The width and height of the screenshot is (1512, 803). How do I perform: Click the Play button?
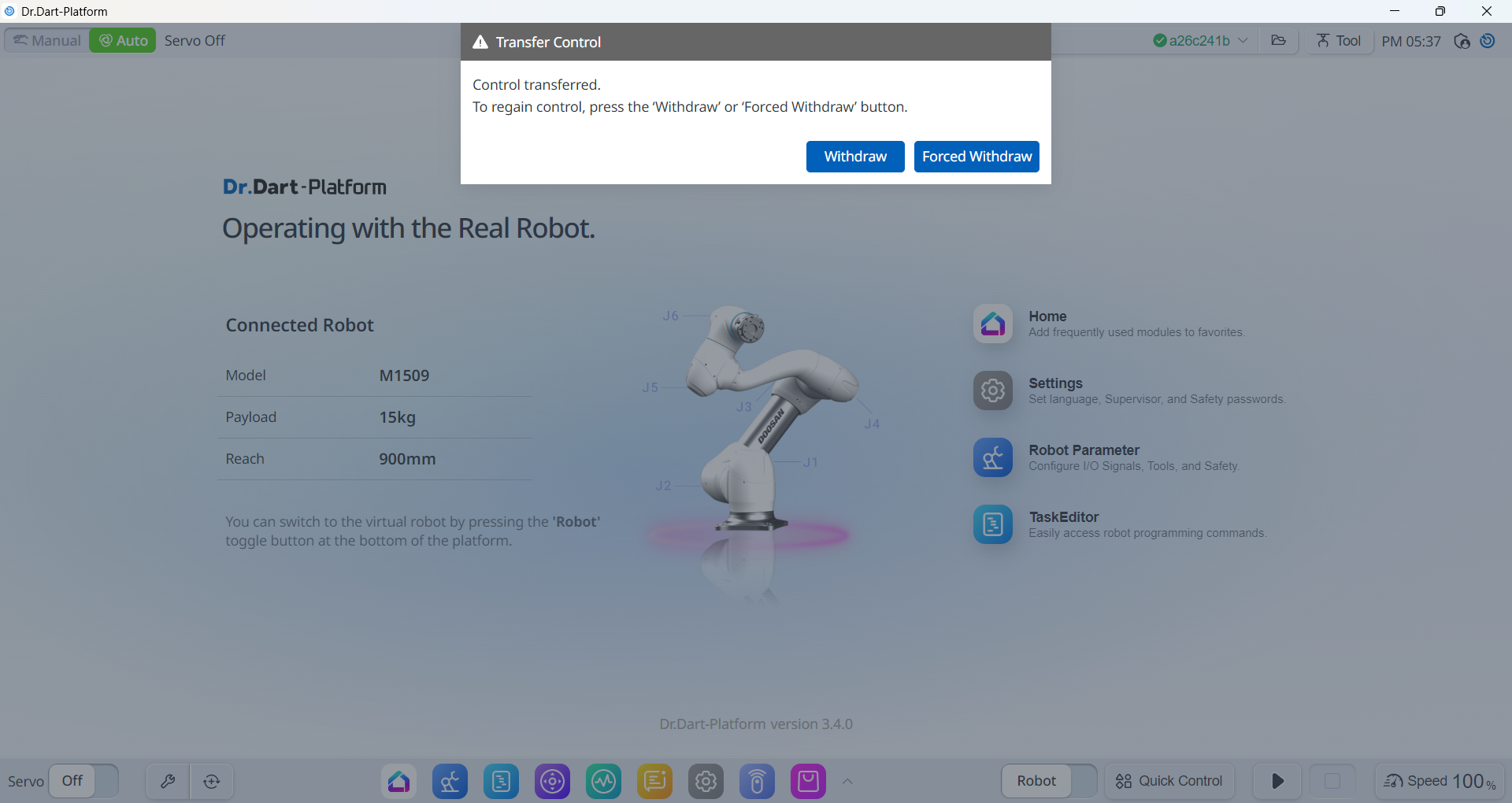(1277, 781)
